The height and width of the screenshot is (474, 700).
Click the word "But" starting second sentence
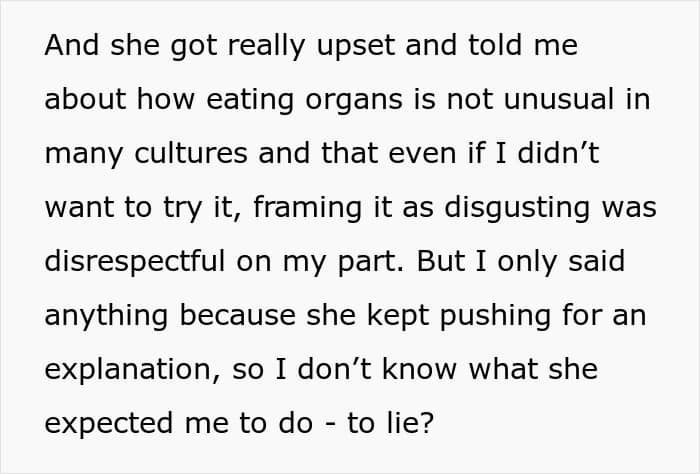click(441, 261)
